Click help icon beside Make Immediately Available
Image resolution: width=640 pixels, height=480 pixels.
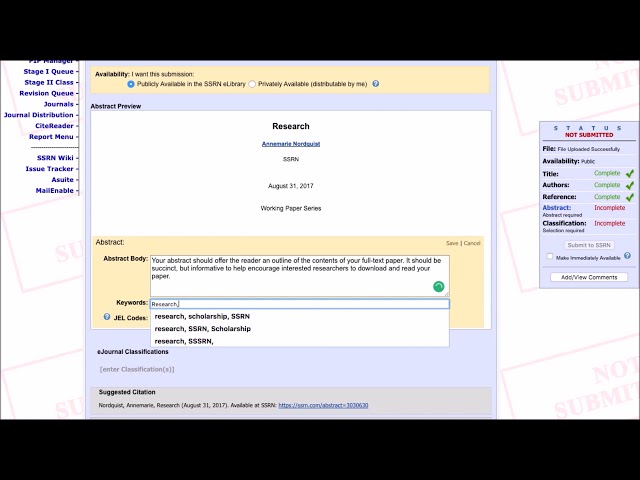pos(627,256)
